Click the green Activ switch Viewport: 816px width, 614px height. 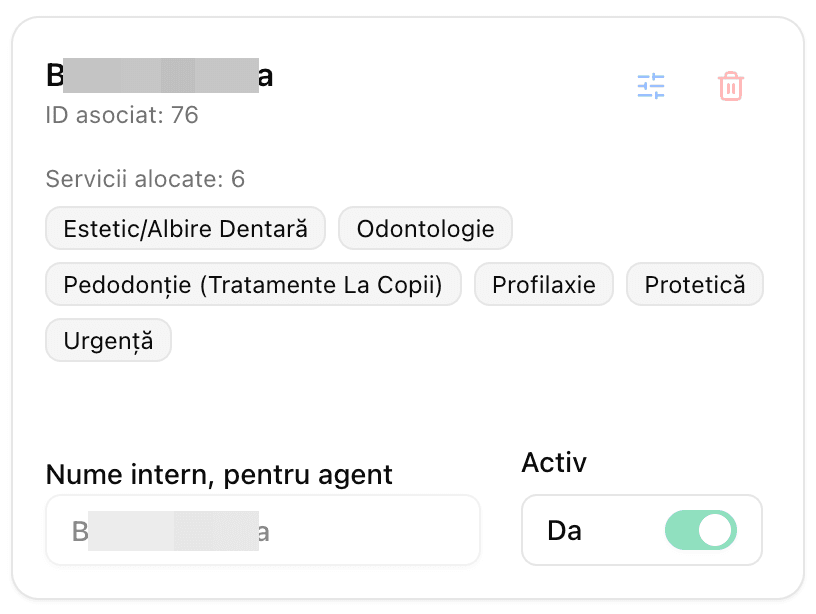click(x=701, y=530)
